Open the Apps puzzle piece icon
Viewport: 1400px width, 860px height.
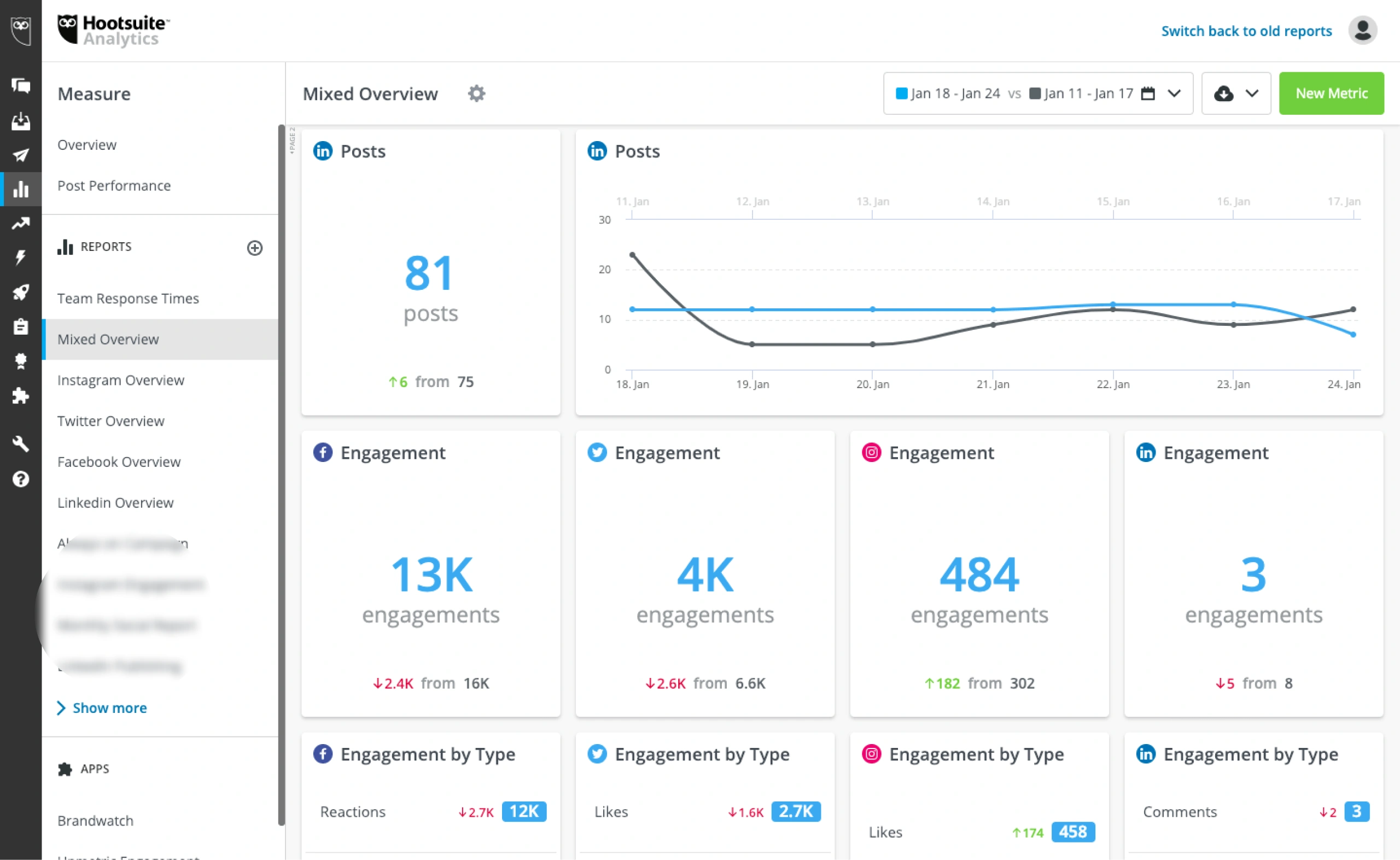click(20, 396)
